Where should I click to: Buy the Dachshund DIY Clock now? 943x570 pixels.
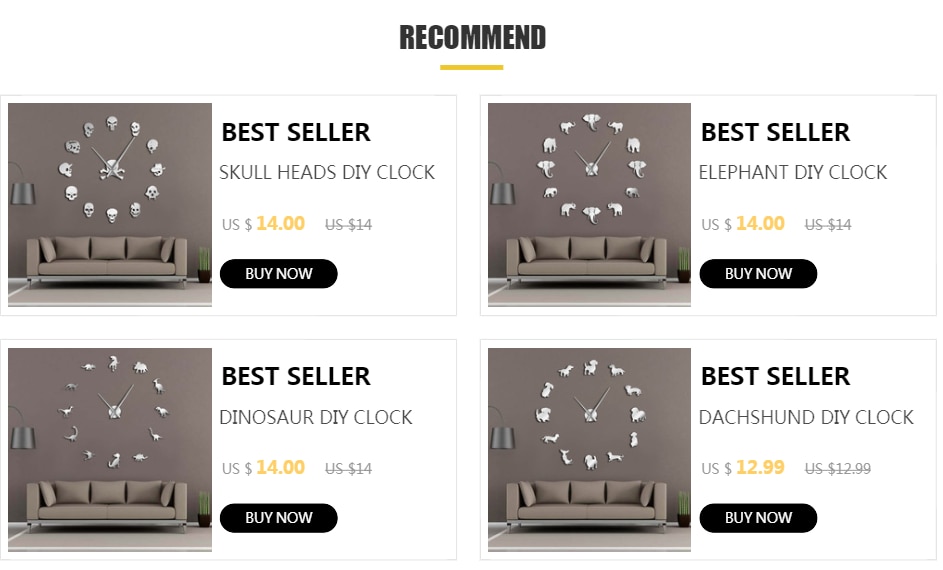click(758, 518)
